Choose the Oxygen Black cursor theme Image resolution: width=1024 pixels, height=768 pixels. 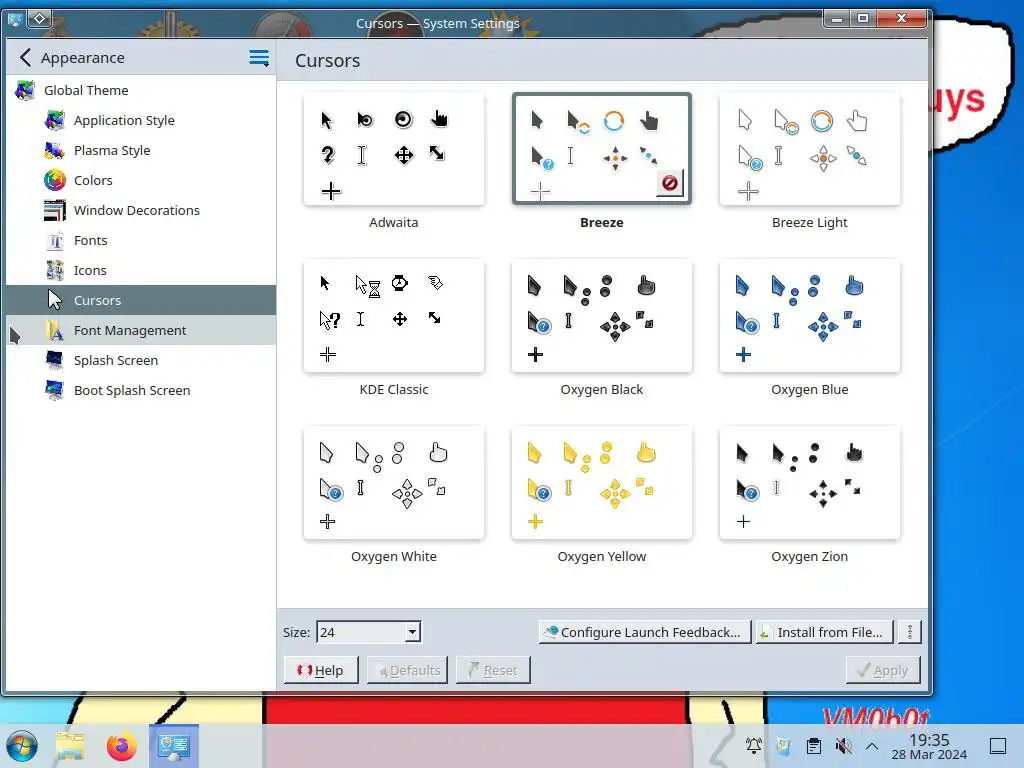pos(601,316)
